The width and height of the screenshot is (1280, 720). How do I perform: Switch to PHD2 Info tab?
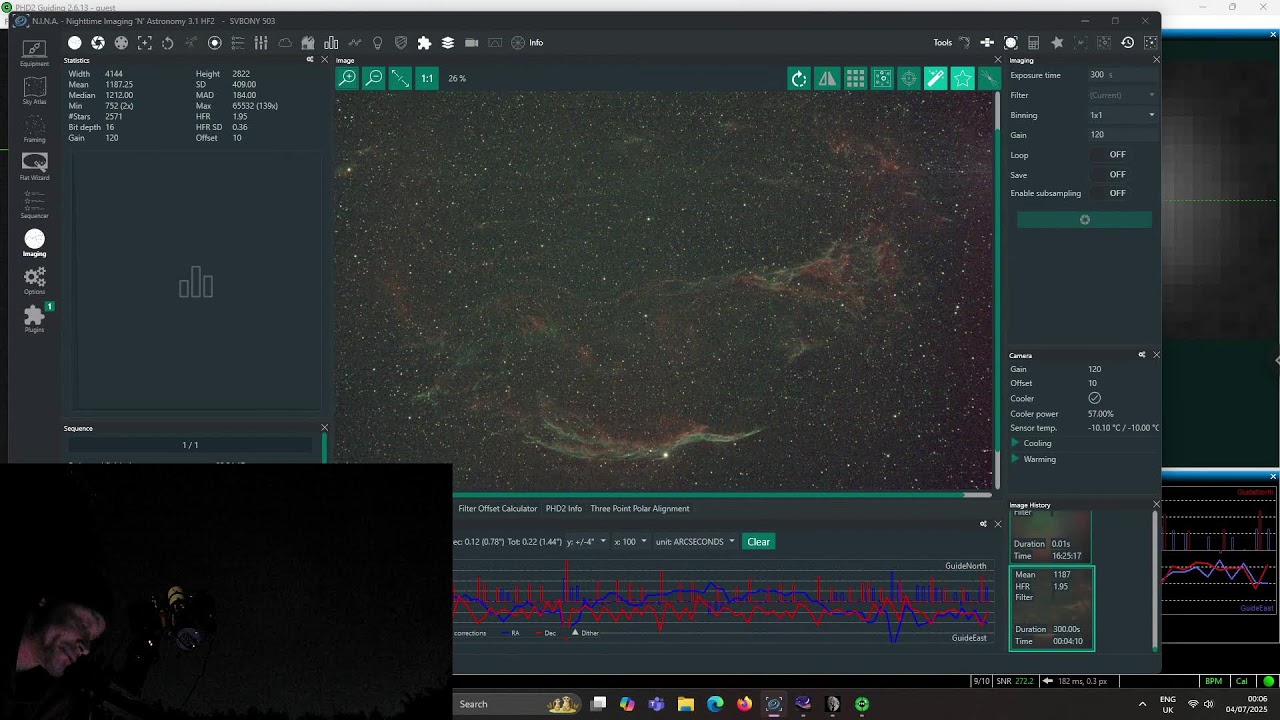(563, 509)
